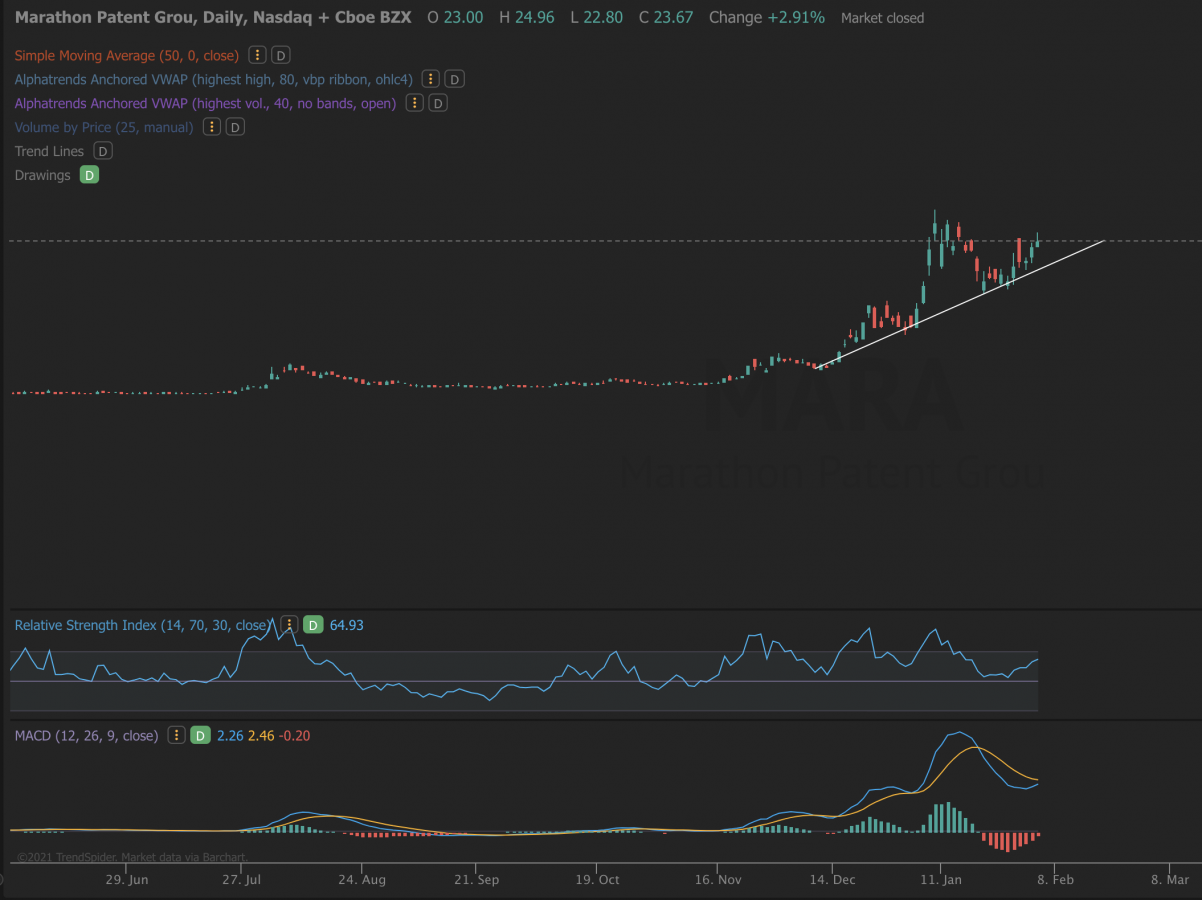Click the 8. Feb date label
The height and width of the screenshot is (900, 1202).
[x=1056, y=880]
